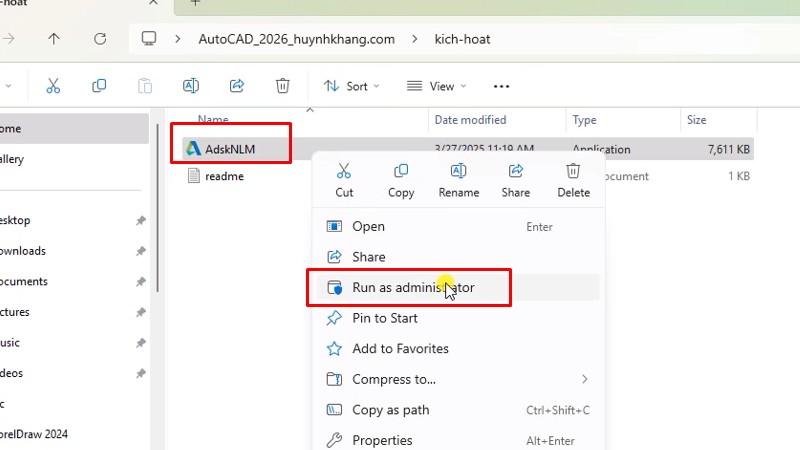Click the Refresh button in navigation bar

point(99,39)
